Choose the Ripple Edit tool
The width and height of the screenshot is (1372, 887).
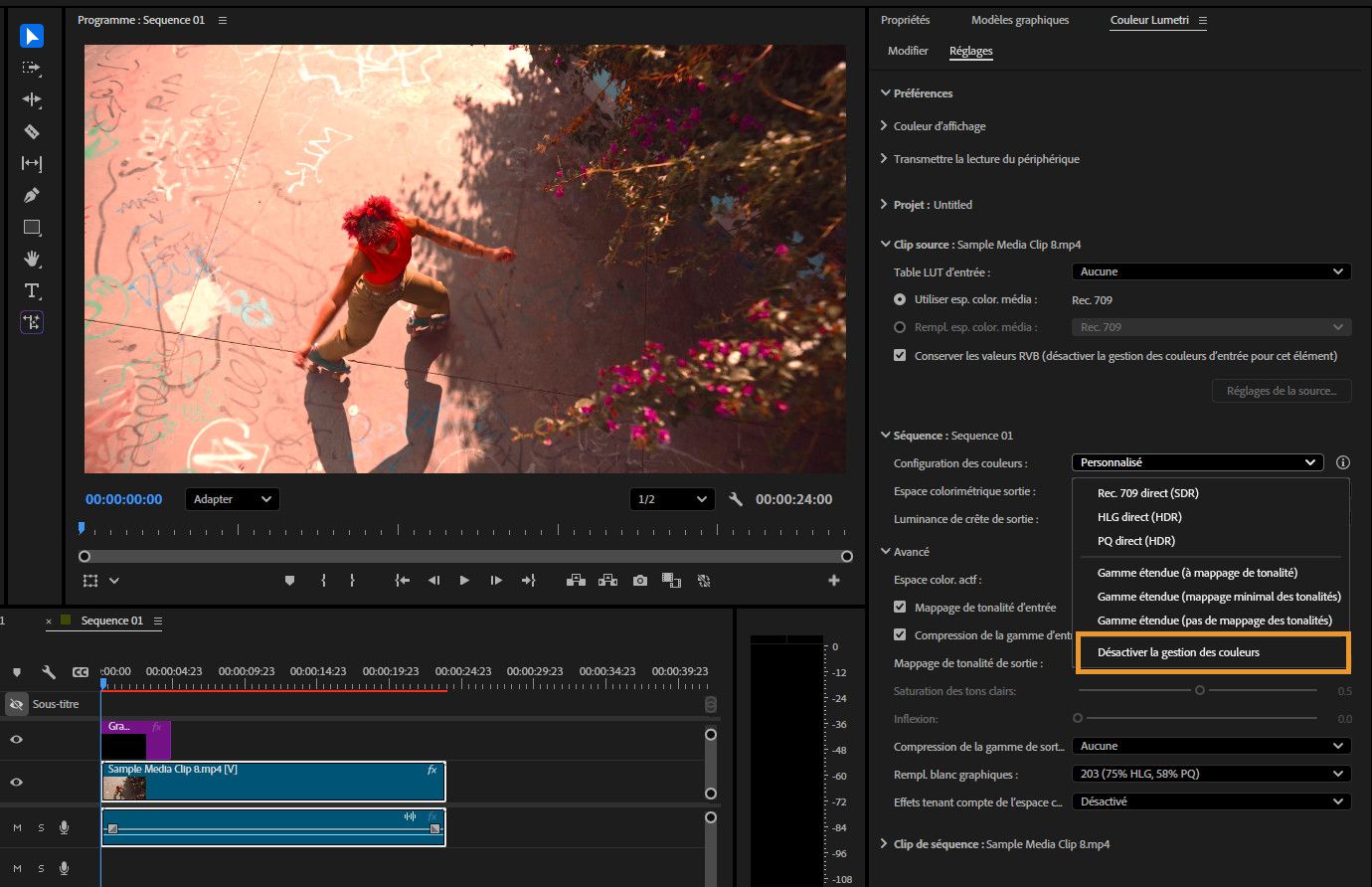click(32, 99)
